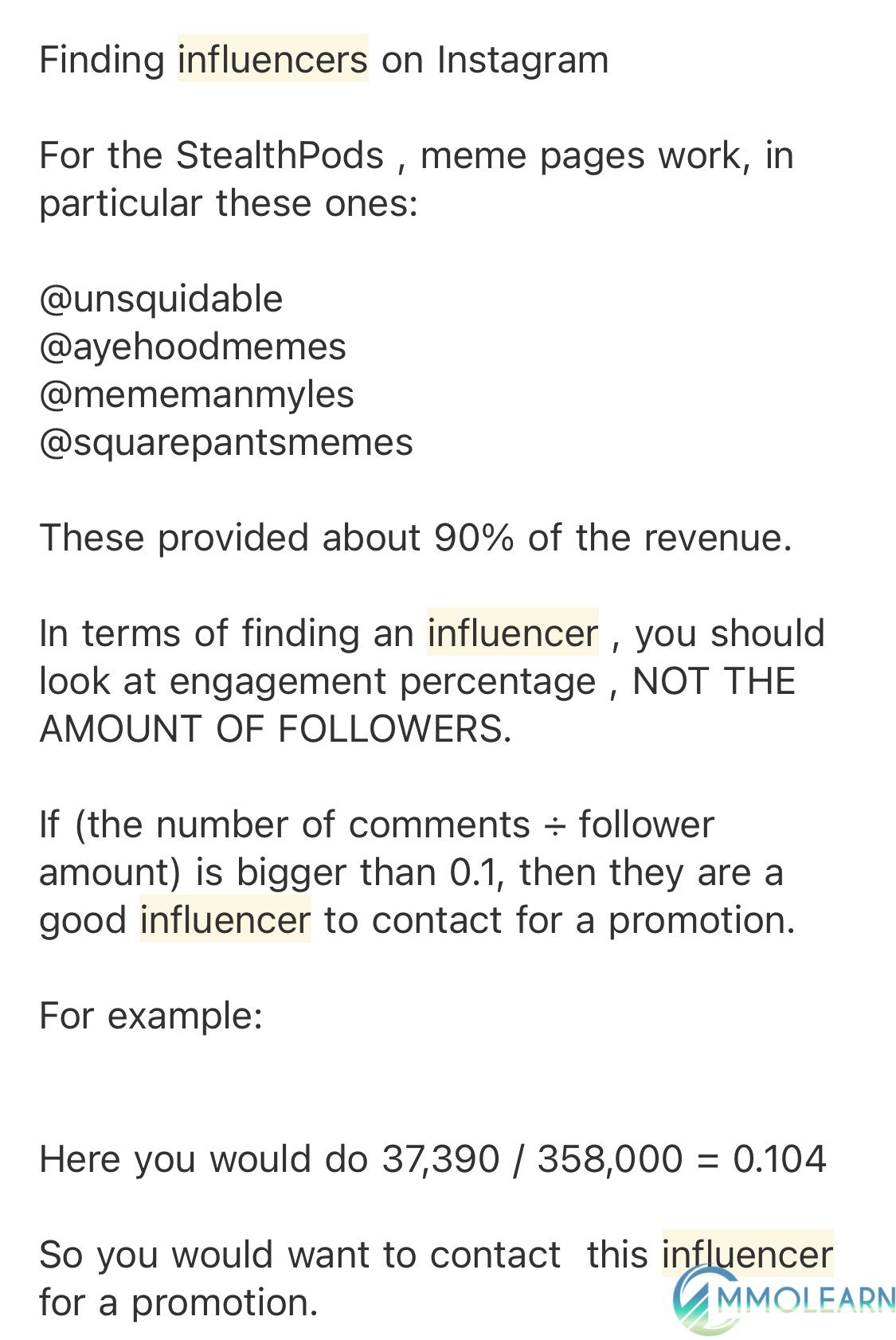Click the word Instagram in title
The width and height of the screenshot is (896, 1340).
click(x=522, y=61)
